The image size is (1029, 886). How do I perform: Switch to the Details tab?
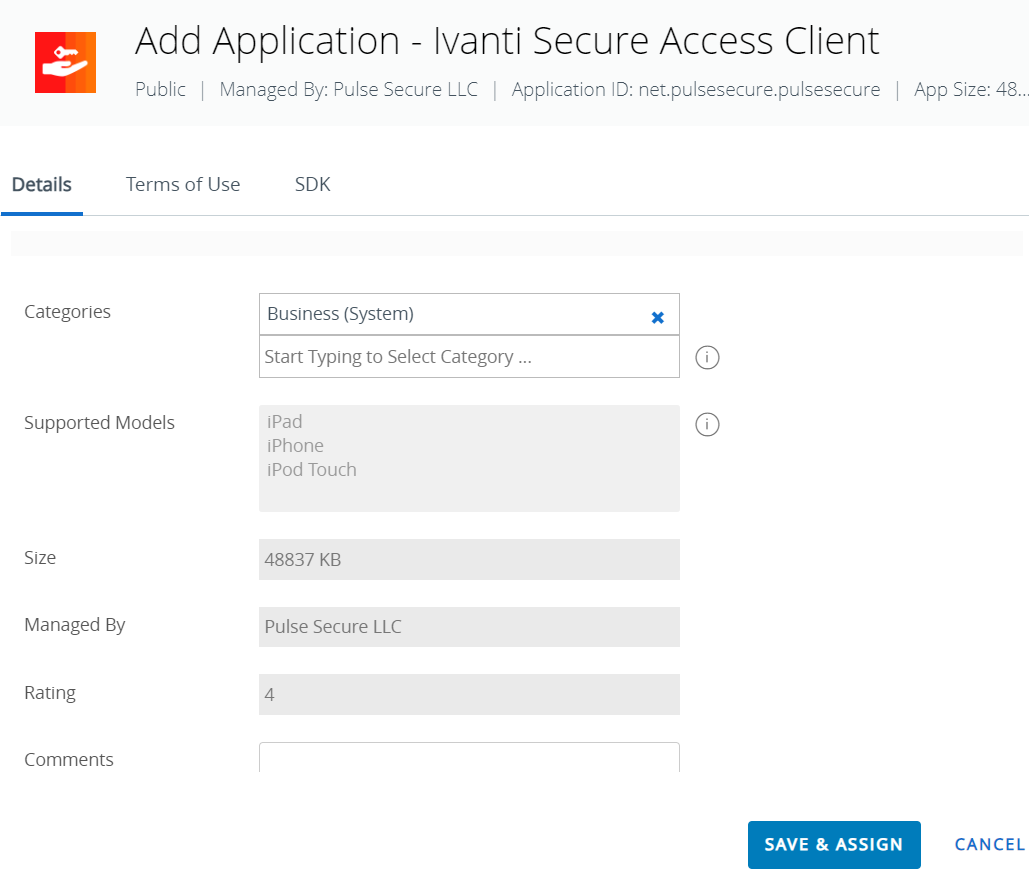point(42,185)
